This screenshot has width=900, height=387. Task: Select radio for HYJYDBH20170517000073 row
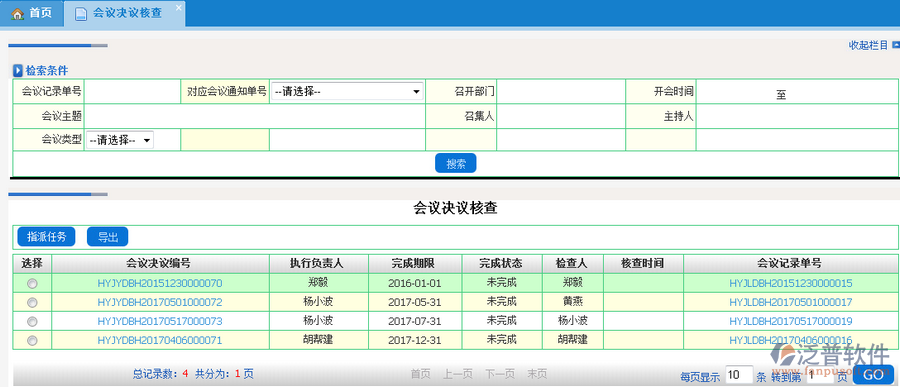tap(32, 322)
